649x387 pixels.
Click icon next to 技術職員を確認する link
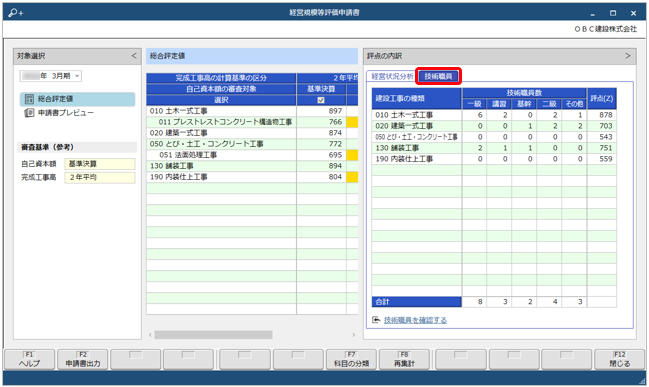coord(376,320)
